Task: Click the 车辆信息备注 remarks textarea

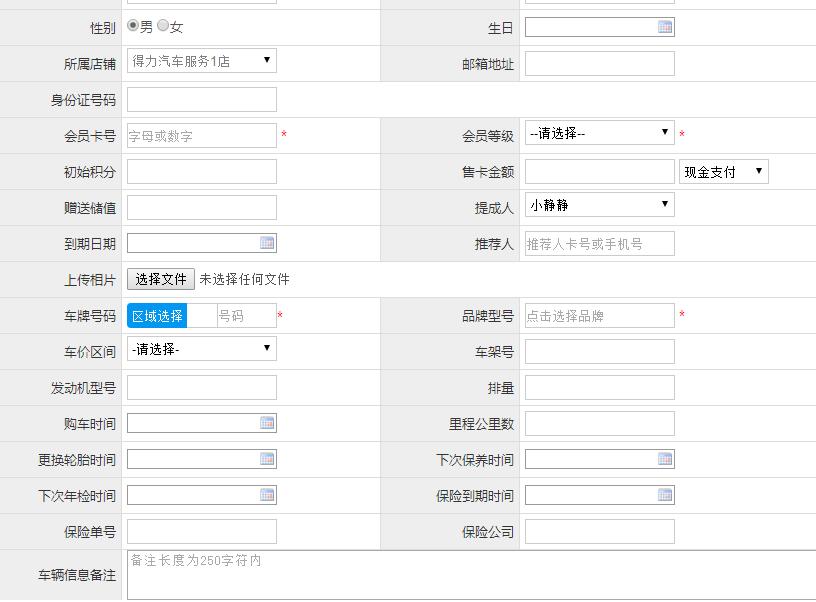Action: (471, 575)
